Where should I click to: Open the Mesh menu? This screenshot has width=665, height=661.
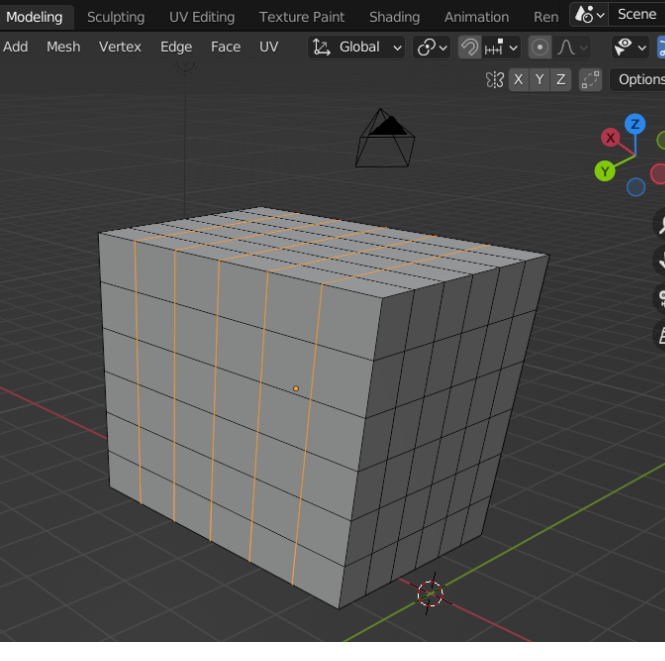[63, 47]
